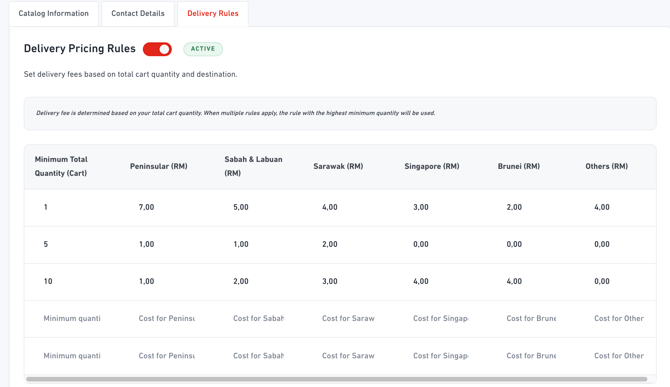670x387 pixels.
Task: Click first empty Cost for Peninsular field
Action: click(167, 319)
